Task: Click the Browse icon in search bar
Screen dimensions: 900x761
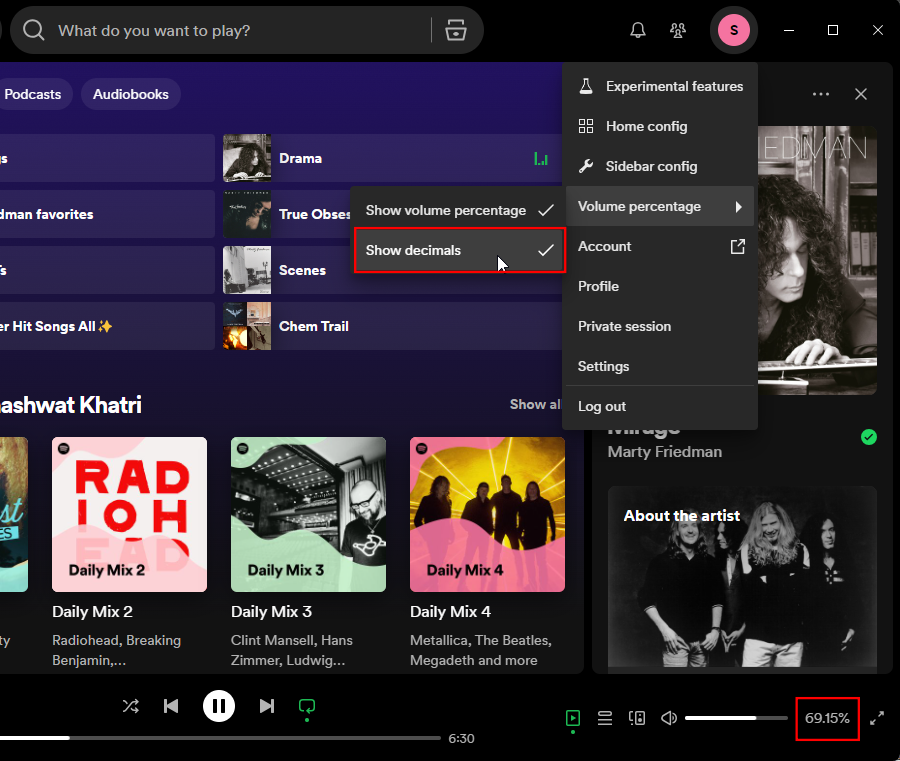Action: tap(456, 30)
